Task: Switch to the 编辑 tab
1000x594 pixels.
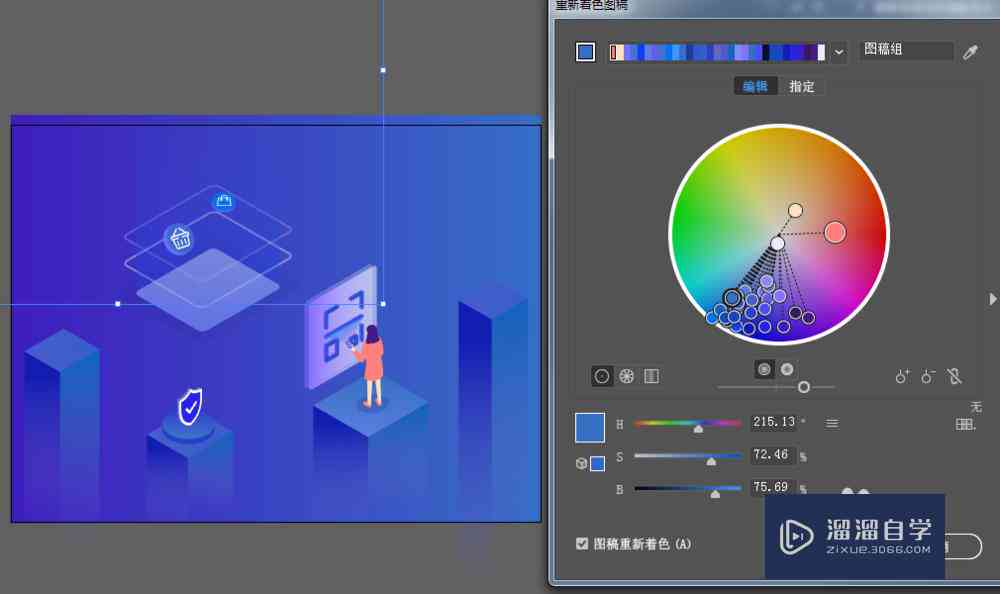Action: 755,86
